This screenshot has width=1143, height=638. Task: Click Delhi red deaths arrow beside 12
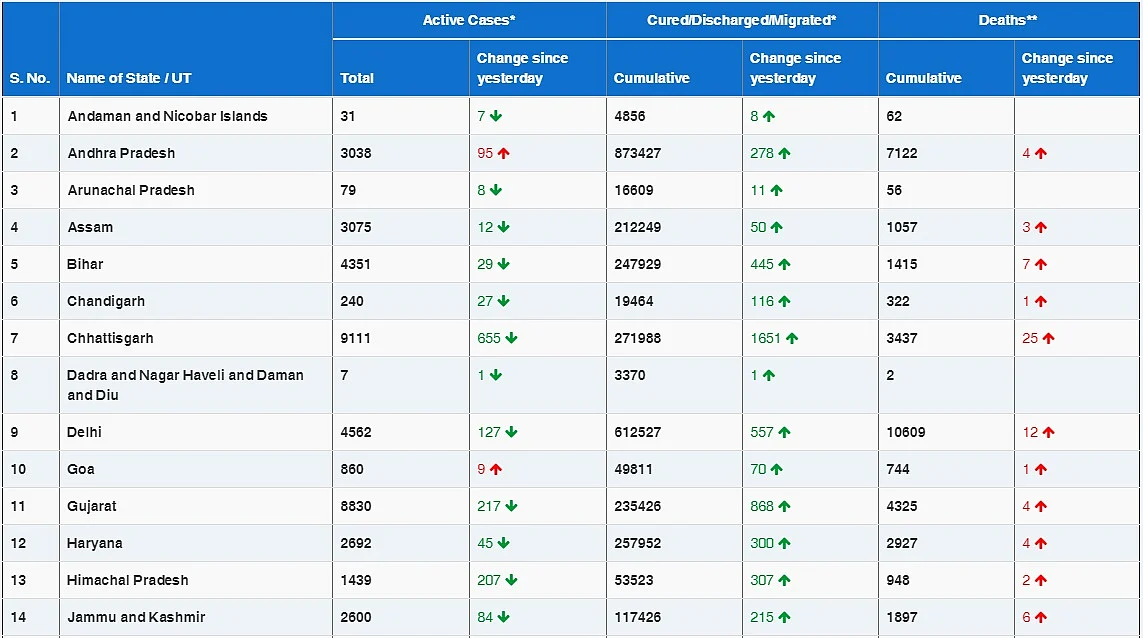pyautogui.click(x=1048, y=432)
